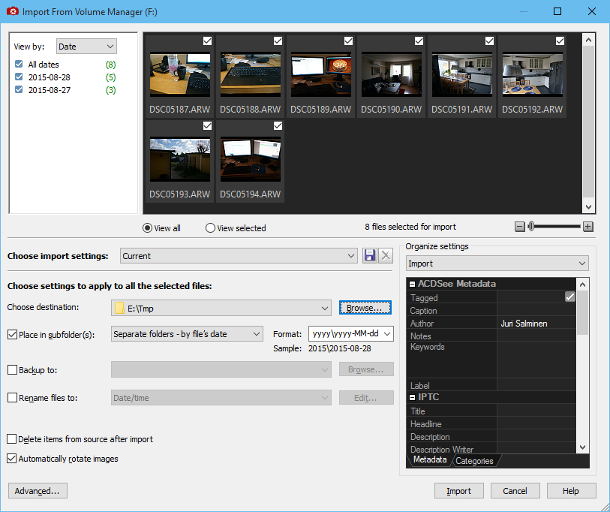Maximize the Import From Volume Manager window
This screenshot has width=610, height=512.
[x=557, y=11]
